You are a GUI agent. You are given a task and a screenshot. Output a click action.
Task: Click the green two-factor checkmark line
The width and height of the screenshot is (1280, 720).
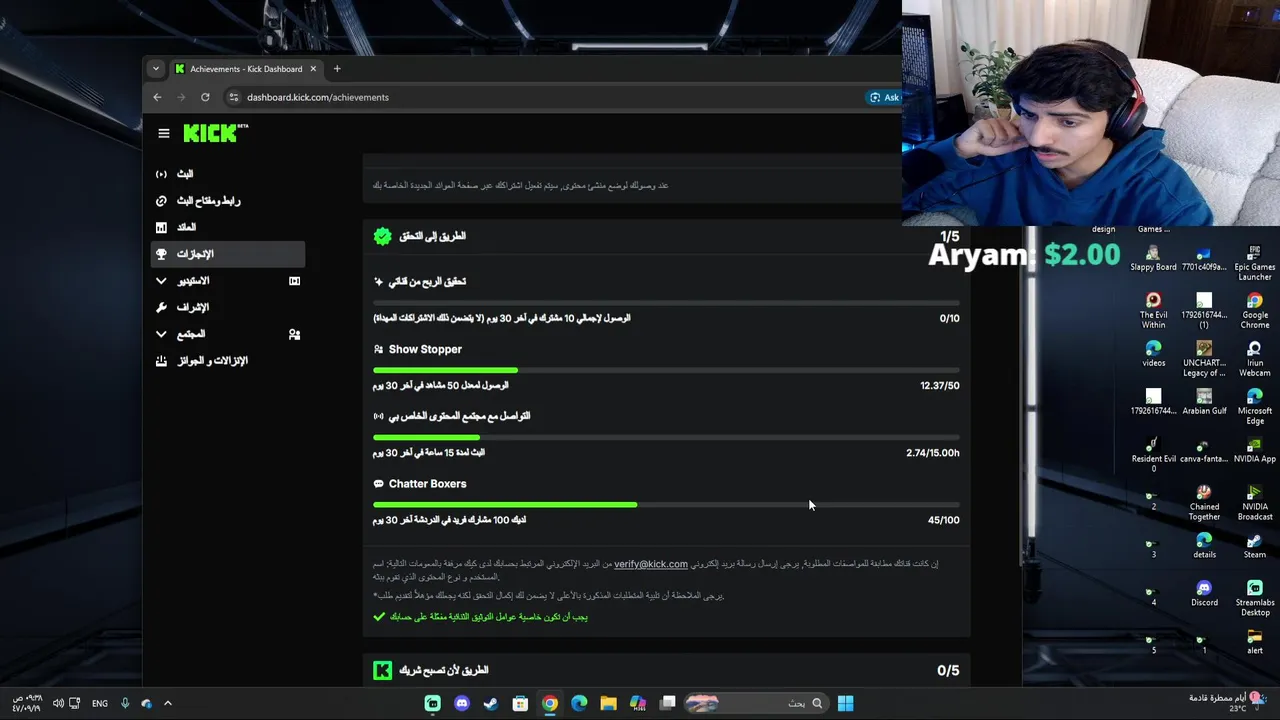[x=481, y=617]
